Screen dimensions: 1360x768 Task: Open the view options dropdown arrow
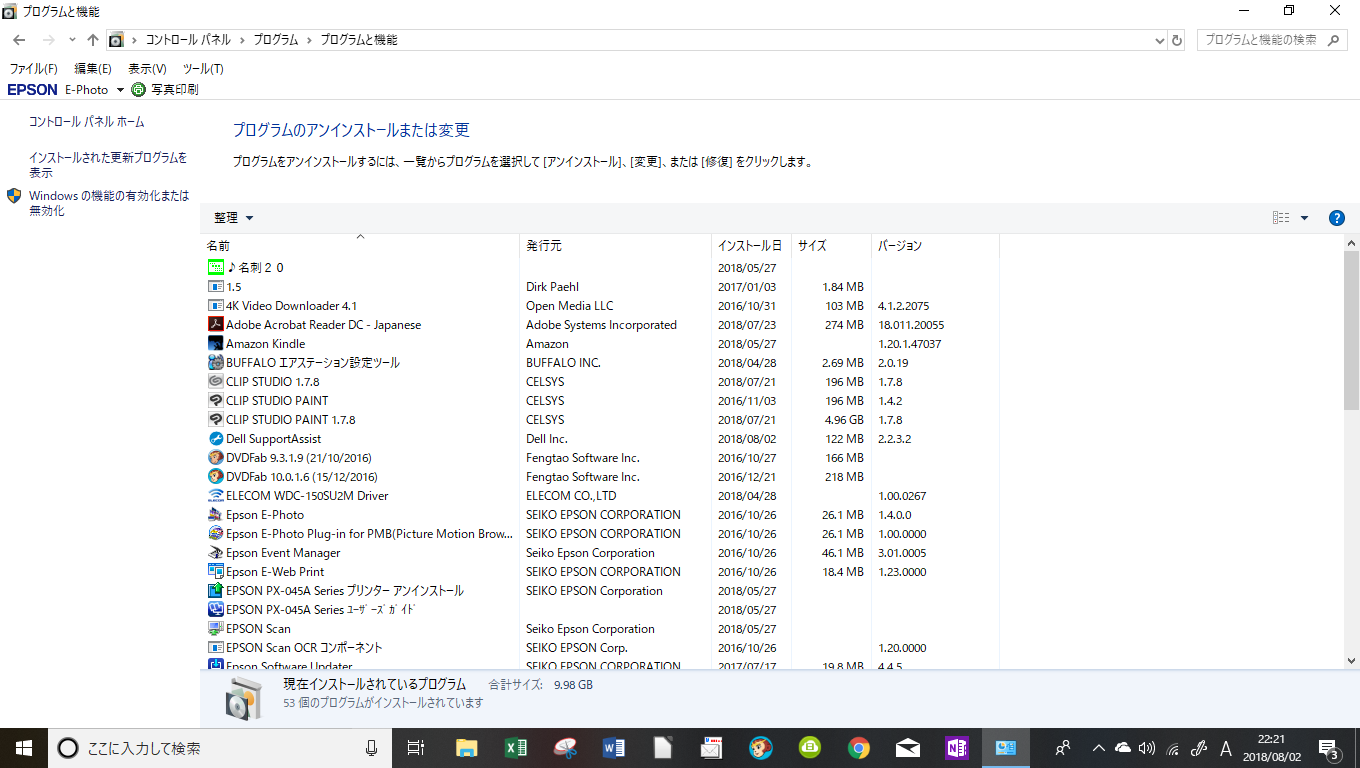1304,218
